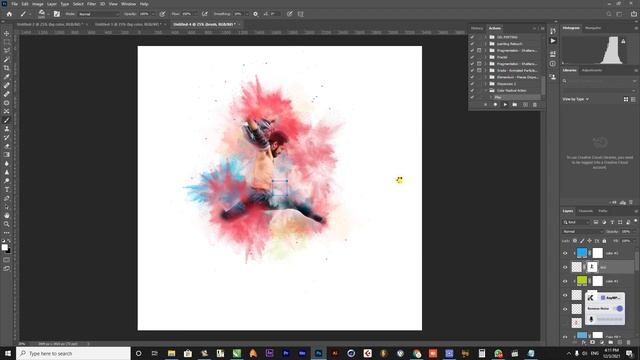Switch to the History tab
The width and height of the screenshot is (640, 360).
[477, 28]
